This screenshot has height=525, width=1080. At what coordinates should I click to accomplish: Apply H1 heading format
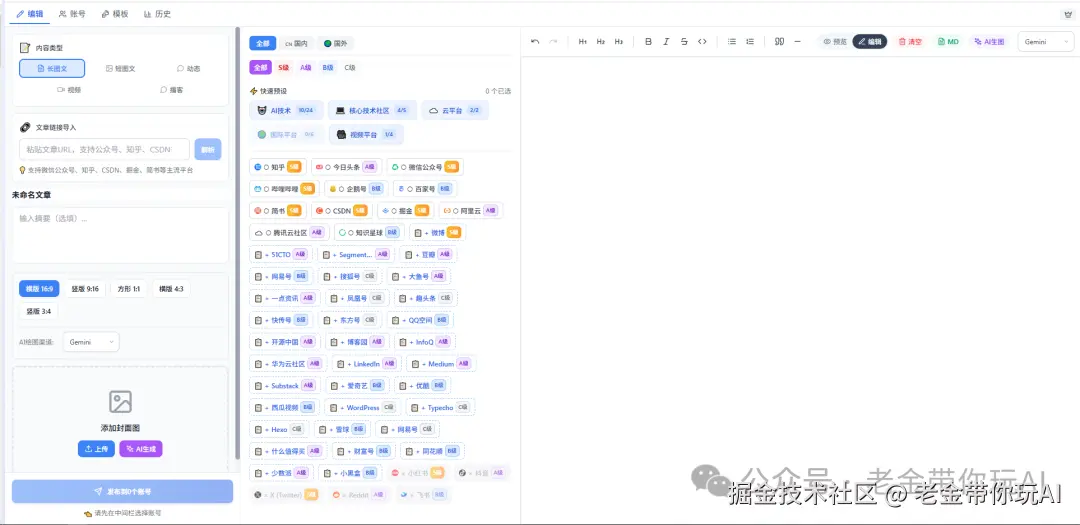click(x=583, y=41)
